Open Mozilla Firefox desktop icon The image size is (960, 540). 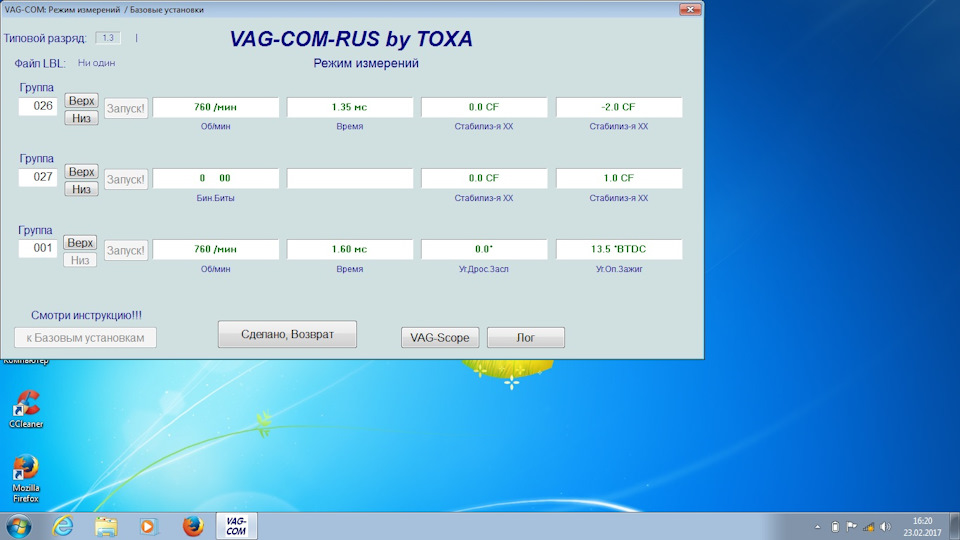pyautogui.click(x=26, y=479)
